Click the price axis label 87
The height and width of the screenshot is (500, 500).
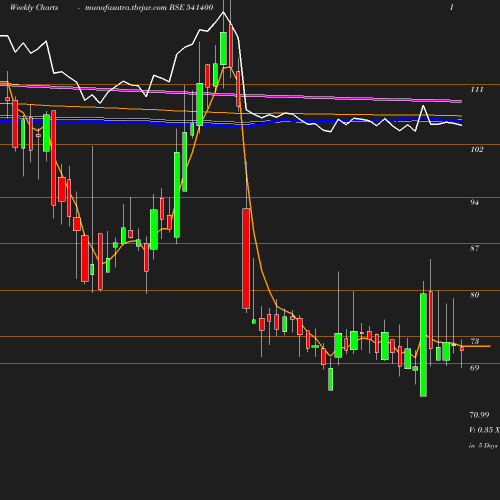point(475,248)
